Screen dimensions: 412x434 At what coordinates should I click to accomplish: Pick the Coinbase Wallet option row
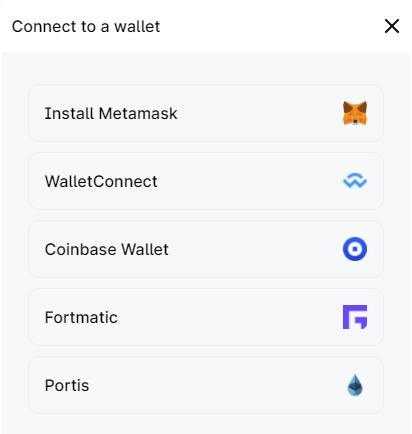[x=206, y=249]
